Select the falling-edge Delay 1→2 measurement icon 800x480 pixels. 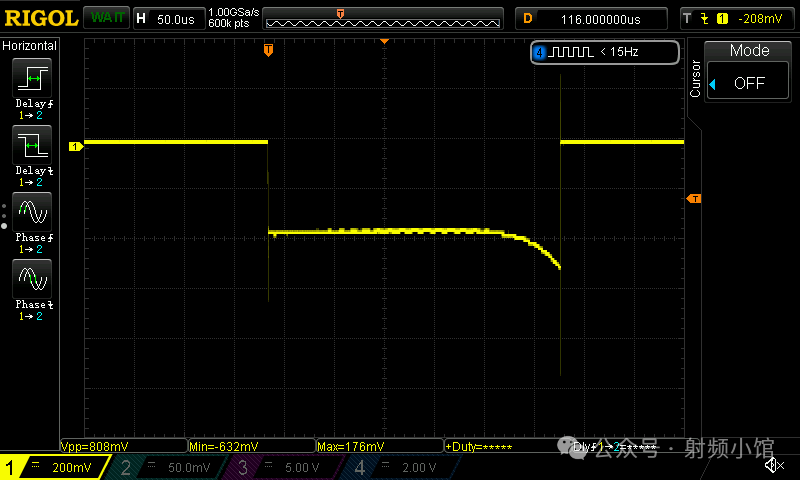31,147
